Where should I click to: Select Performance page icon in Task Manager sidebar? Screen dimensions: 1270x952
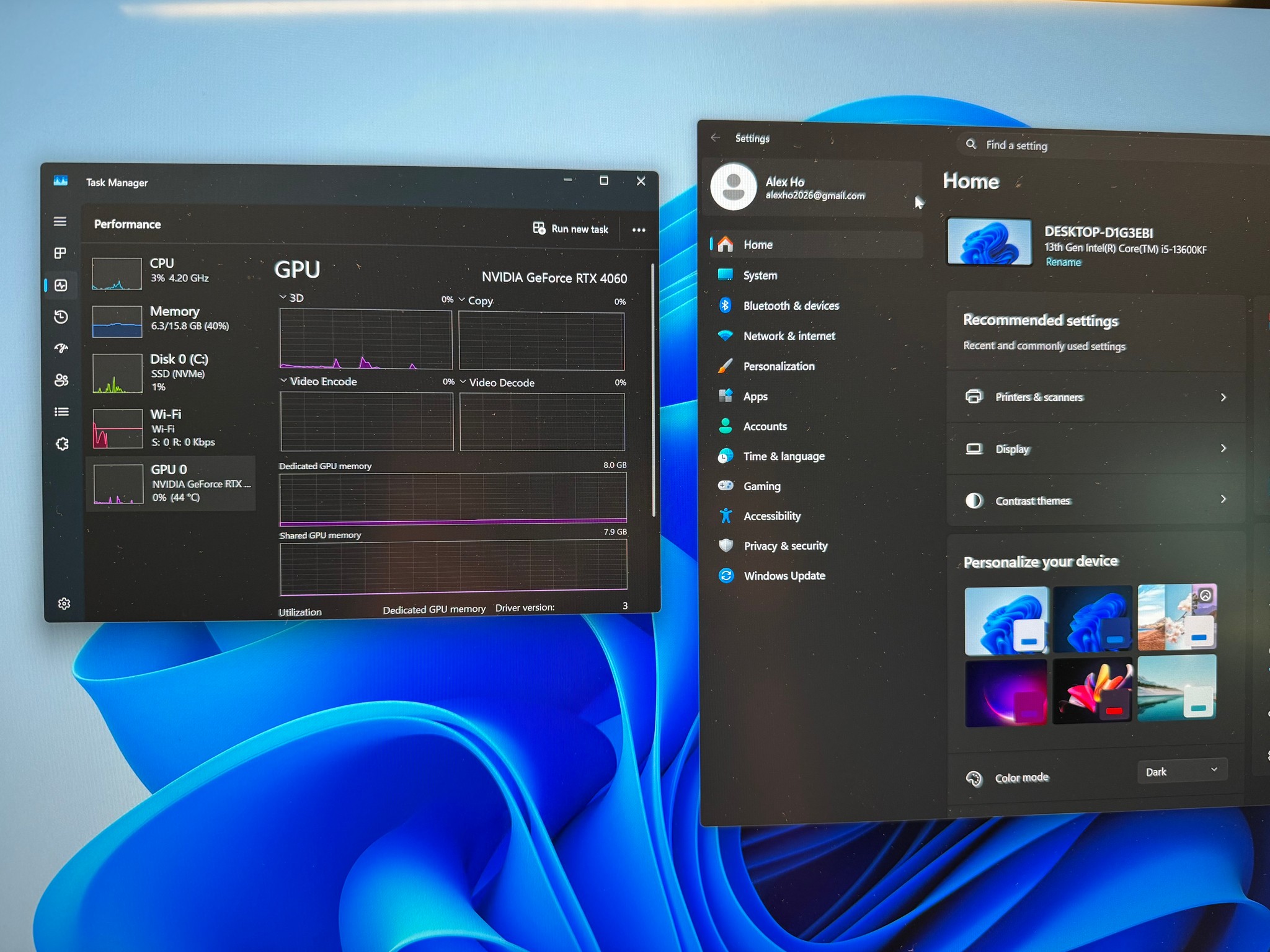[61, 285]
